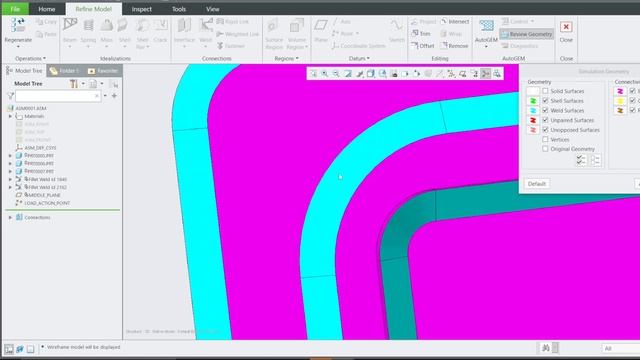Click check-all icon in Geometry panel
Viewport: 640px width, 360px height.
point(581,160)
